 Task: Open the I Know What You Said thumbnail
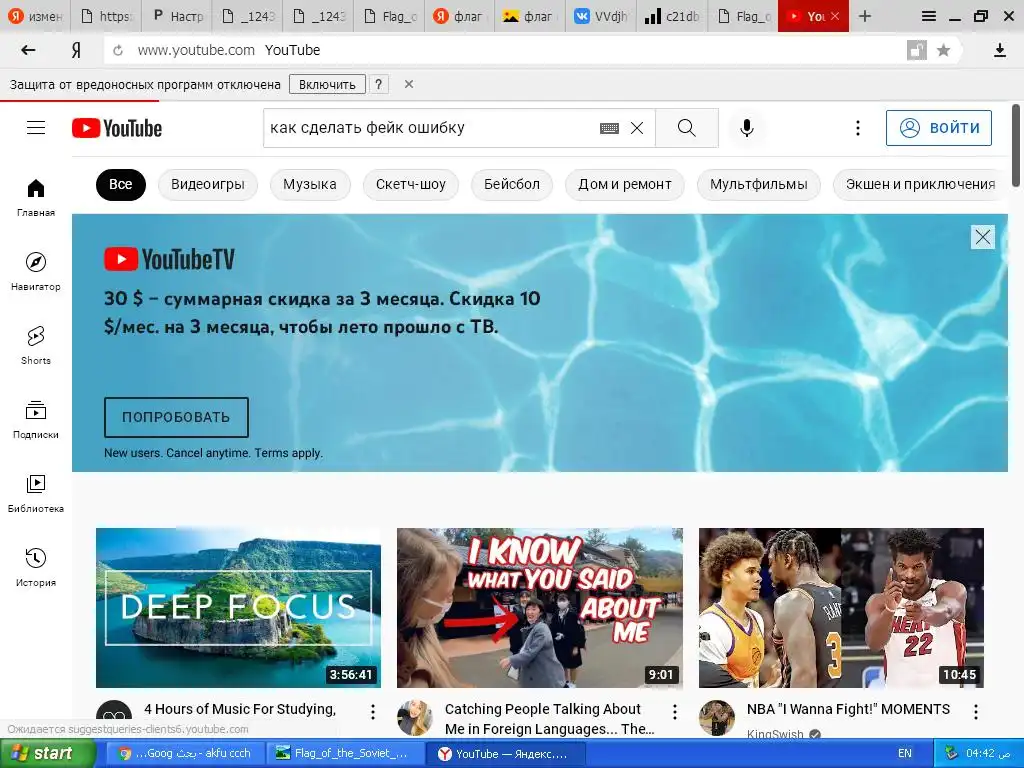pos(540,607)
